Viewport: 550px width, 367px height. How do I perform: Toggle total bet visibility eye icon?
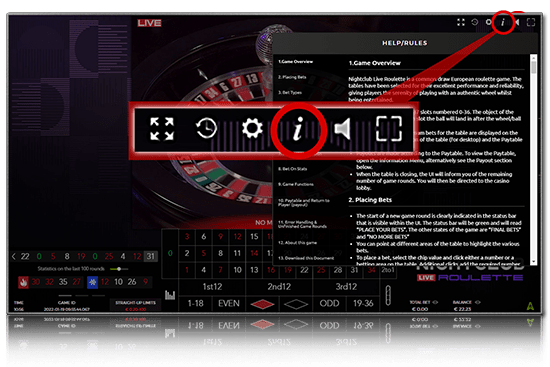click(435, 302)
